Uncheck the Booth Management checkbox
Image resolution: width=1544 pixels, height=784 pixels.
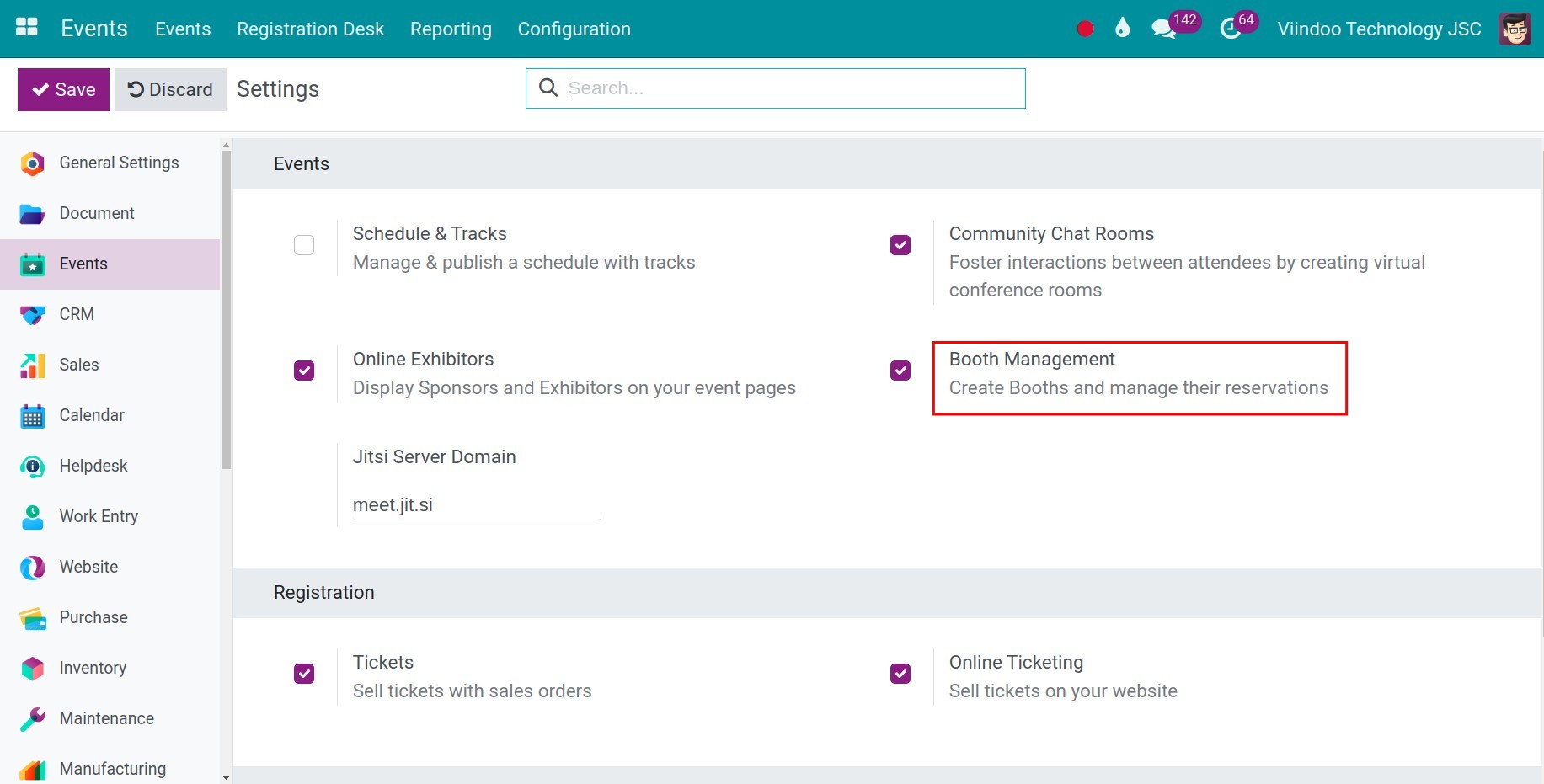(900, 371)
